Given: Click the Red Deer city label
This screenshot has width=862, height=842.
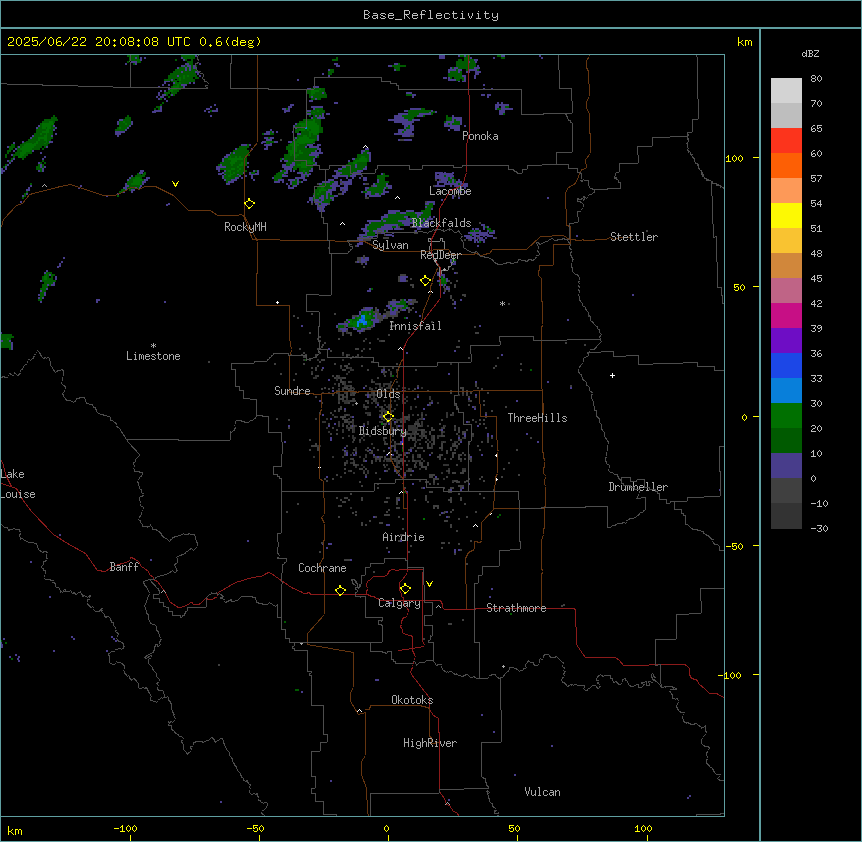Looking at the screenshot, I should [440, 255].
